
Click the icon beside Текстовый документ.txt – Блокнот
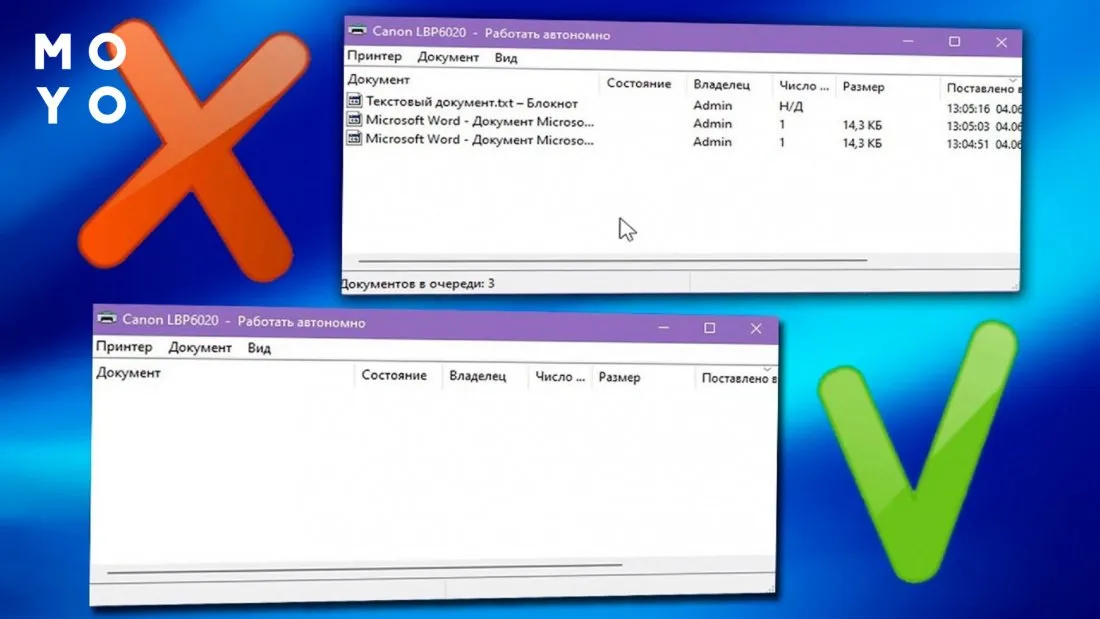354,101
